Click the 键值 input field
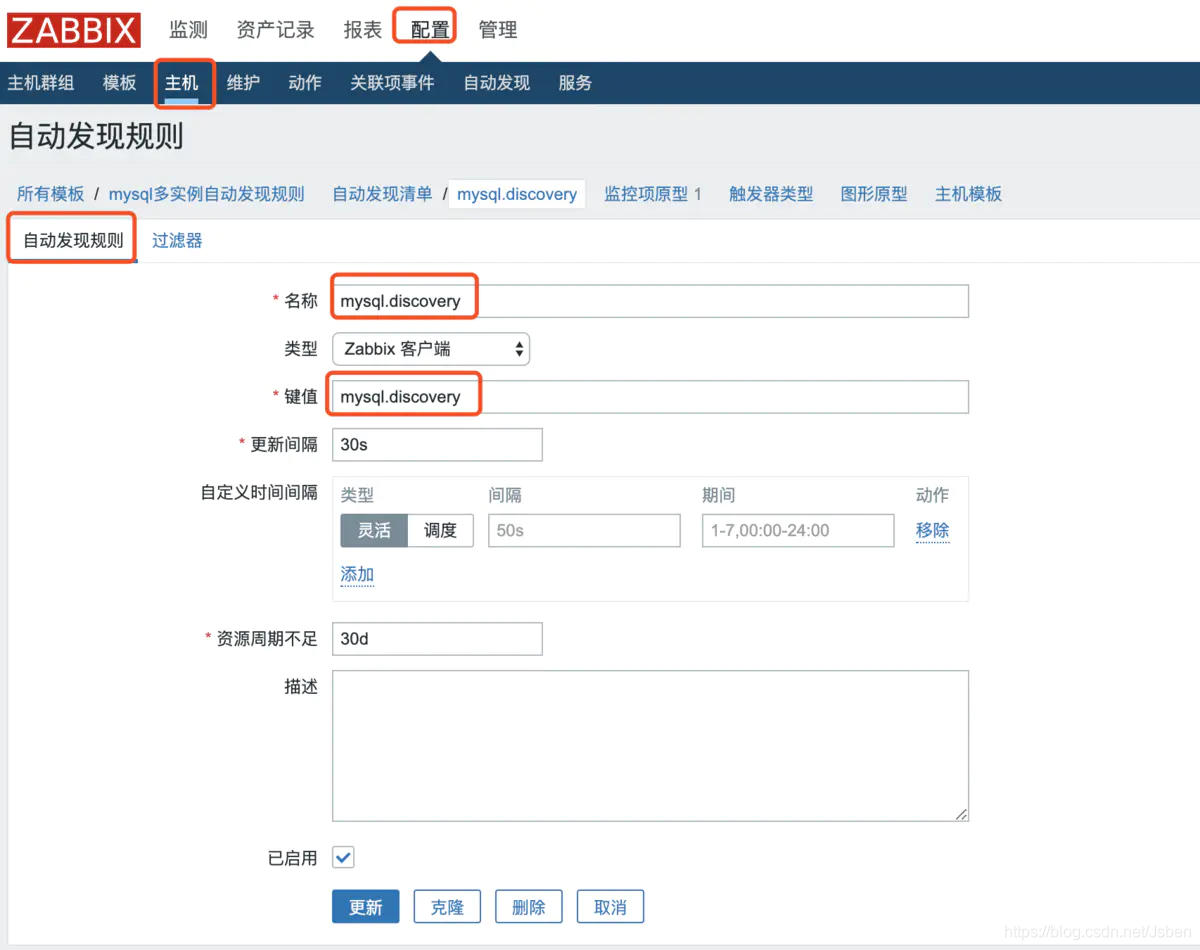The width and height of the screenshot is (1200, 950). 650,397
